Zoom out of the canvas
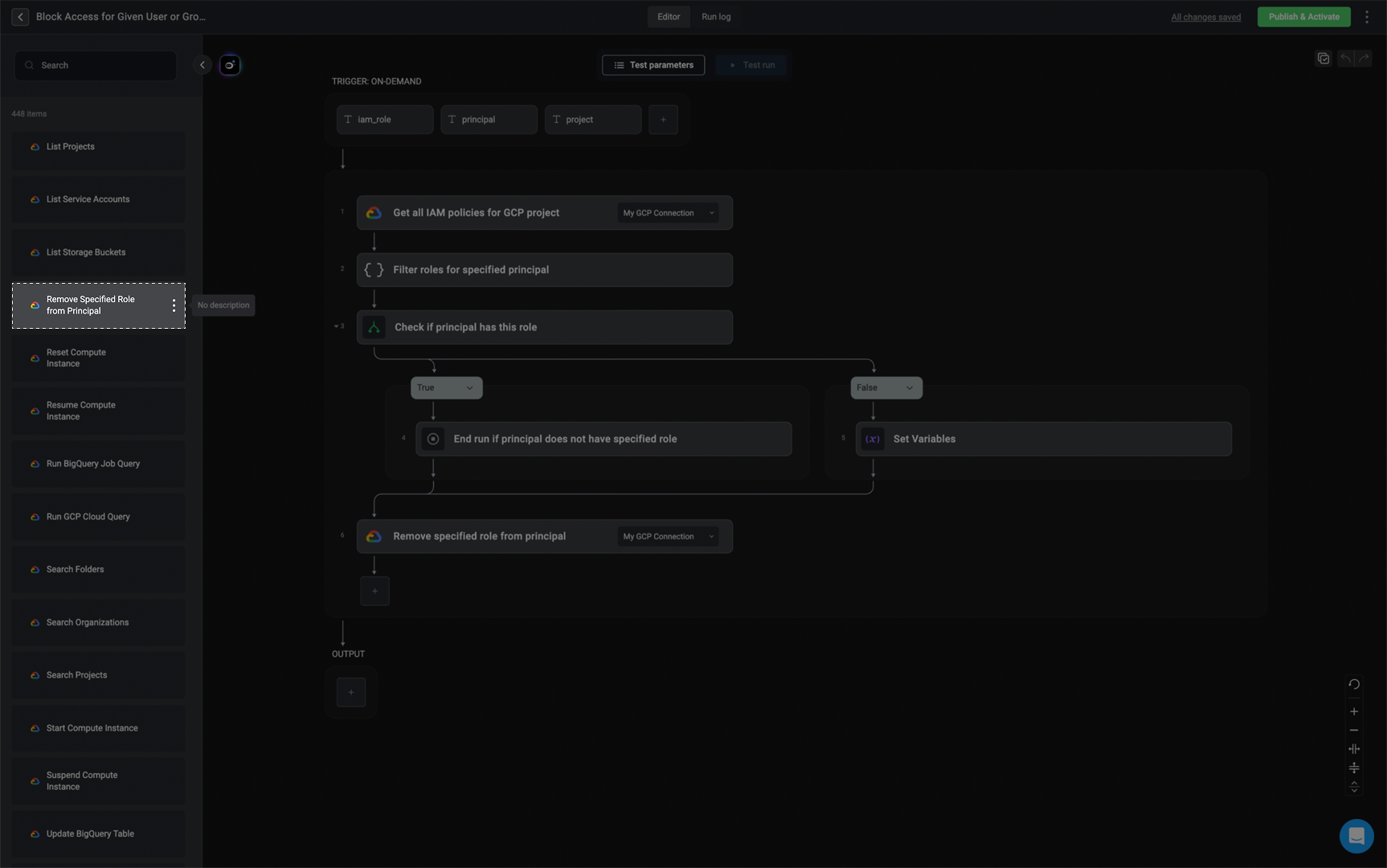The width and height of the screenshot is (1387, 868). pos(1354,730)
